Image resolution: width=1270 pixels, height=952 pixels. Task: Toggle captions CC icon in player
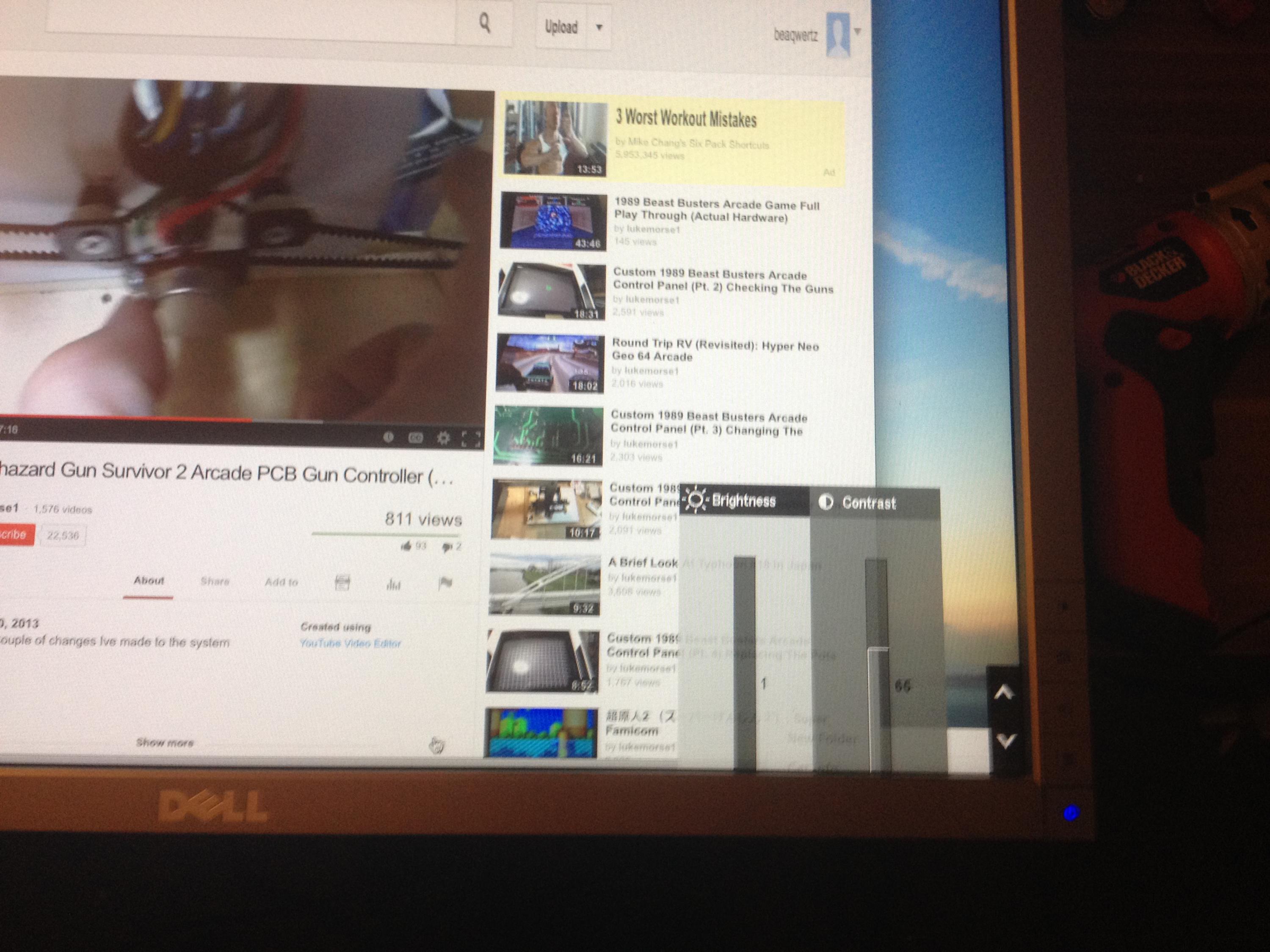click(x=415, y=438)
